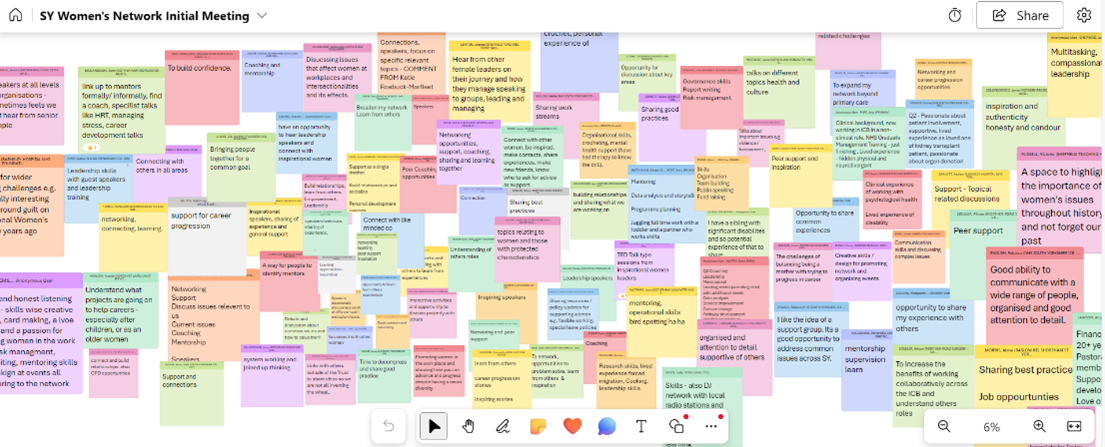Switch to the hand pan tool

[x=468, y=426]
